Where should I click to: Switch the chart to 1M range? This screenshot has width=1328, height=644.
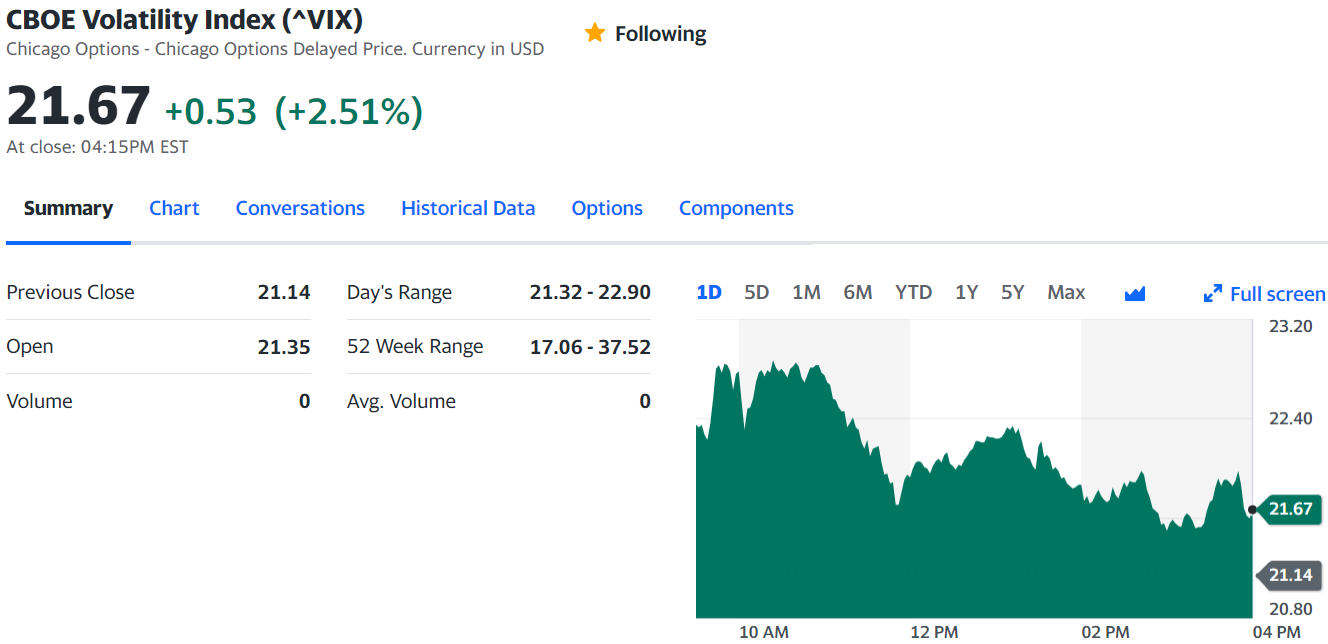click(x=806, y=293)
